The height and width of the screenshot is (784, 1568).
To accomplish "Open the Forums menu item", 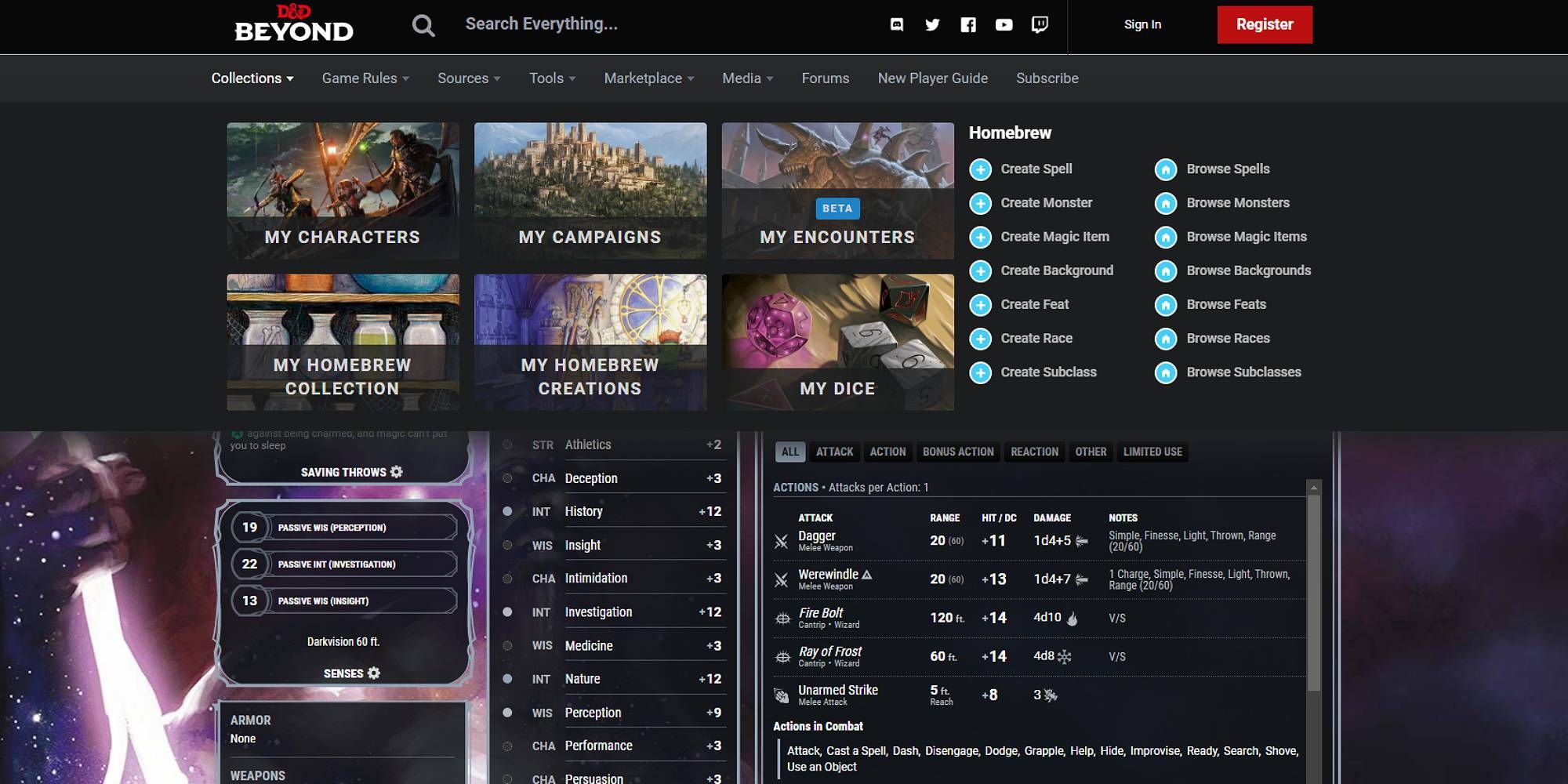I will (x=826, y=78).
